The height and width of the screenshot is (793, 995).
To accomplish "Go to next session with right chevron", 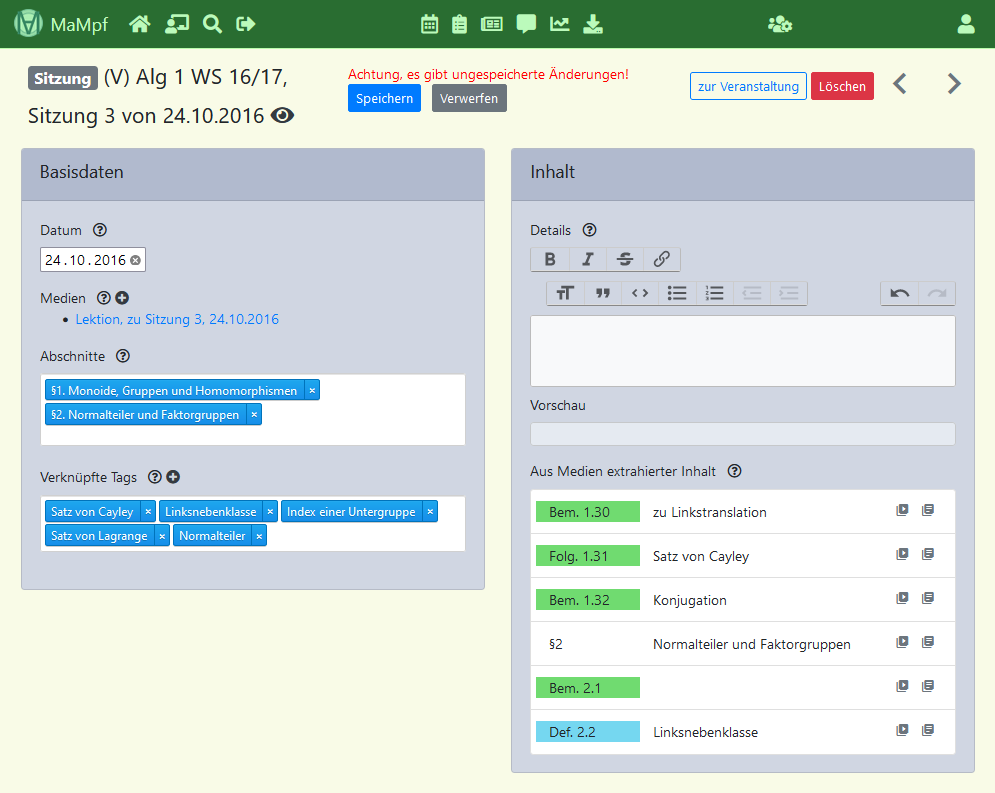I will click(x=954, y=84).
